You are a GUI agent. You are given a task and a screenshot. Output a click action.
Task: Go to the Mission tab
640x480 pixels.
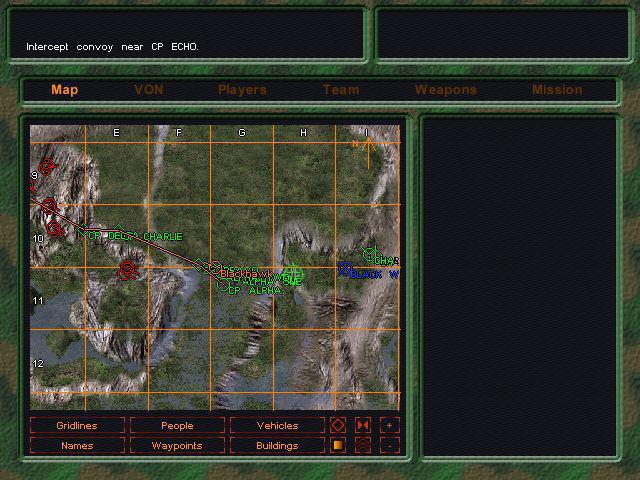tap(557, 90)
